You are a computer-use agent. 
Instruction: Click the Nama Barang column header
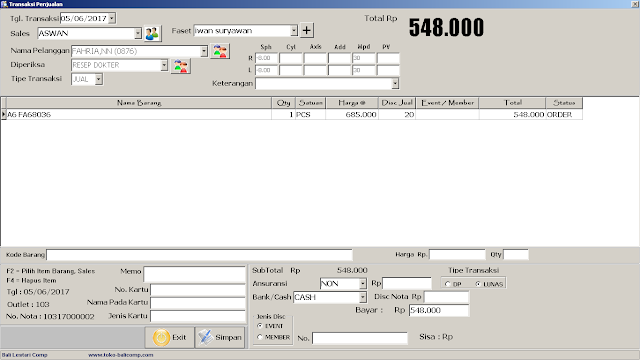(139, 103)
